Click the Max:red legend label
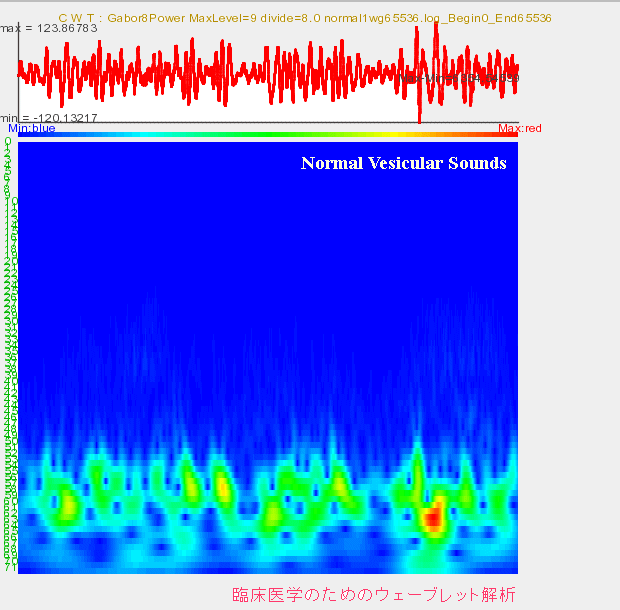Screen dimensions: 620x610 [521, 129]
